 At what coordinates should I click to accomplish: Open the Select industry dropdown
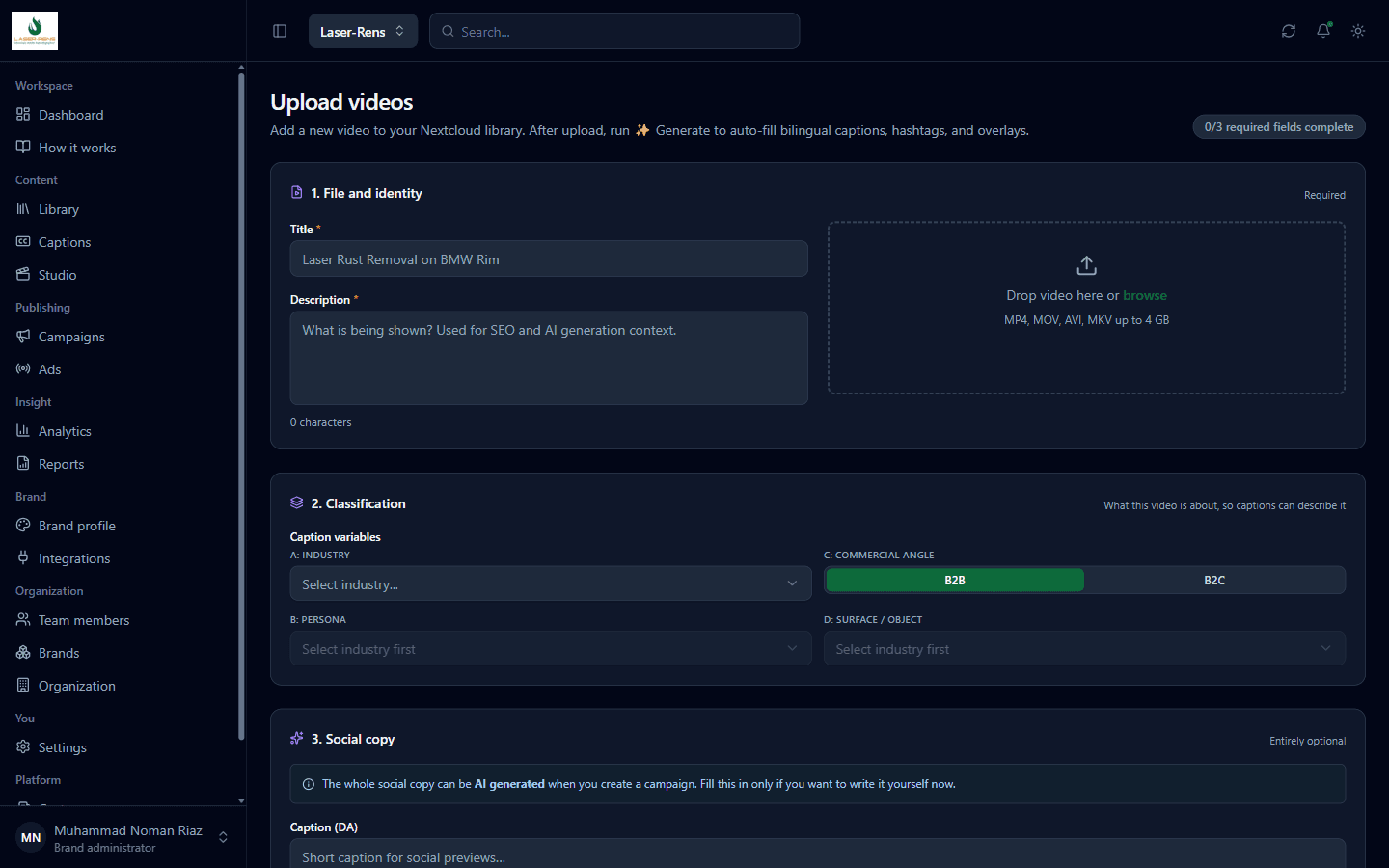[551, 583]
